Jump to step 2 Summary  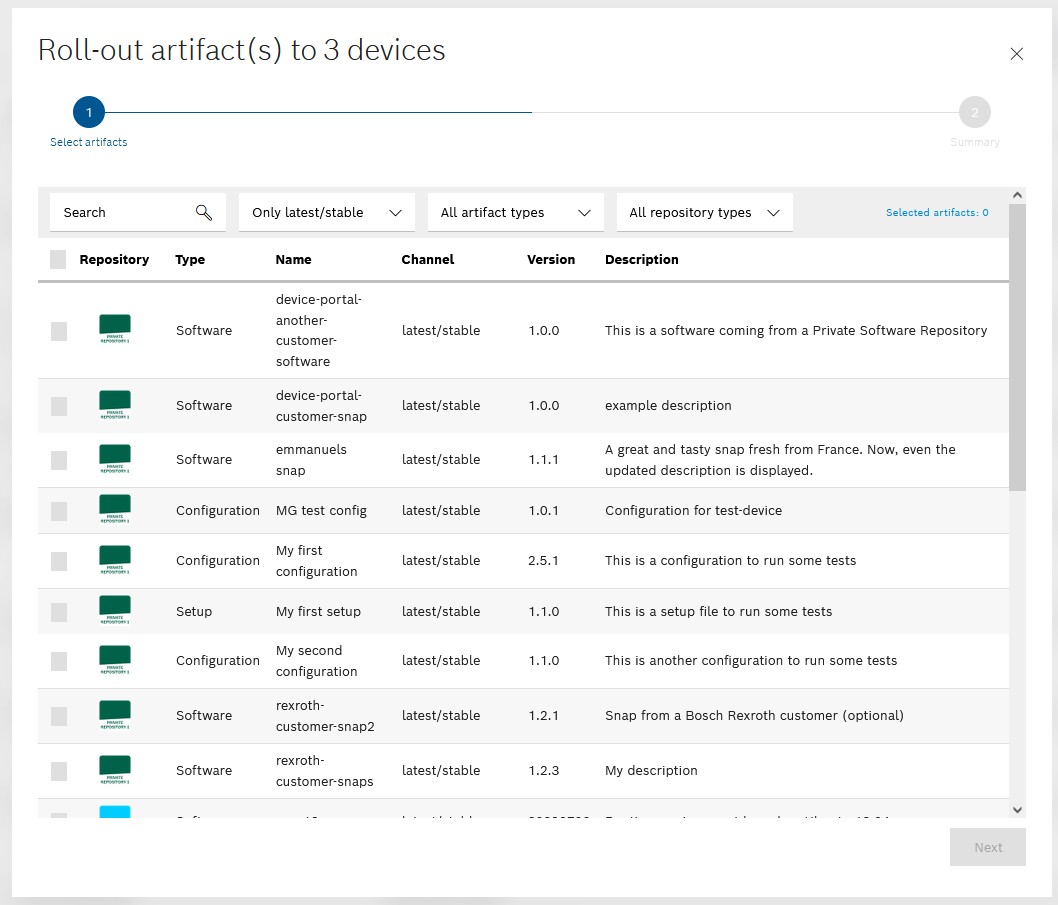point(974,113)
